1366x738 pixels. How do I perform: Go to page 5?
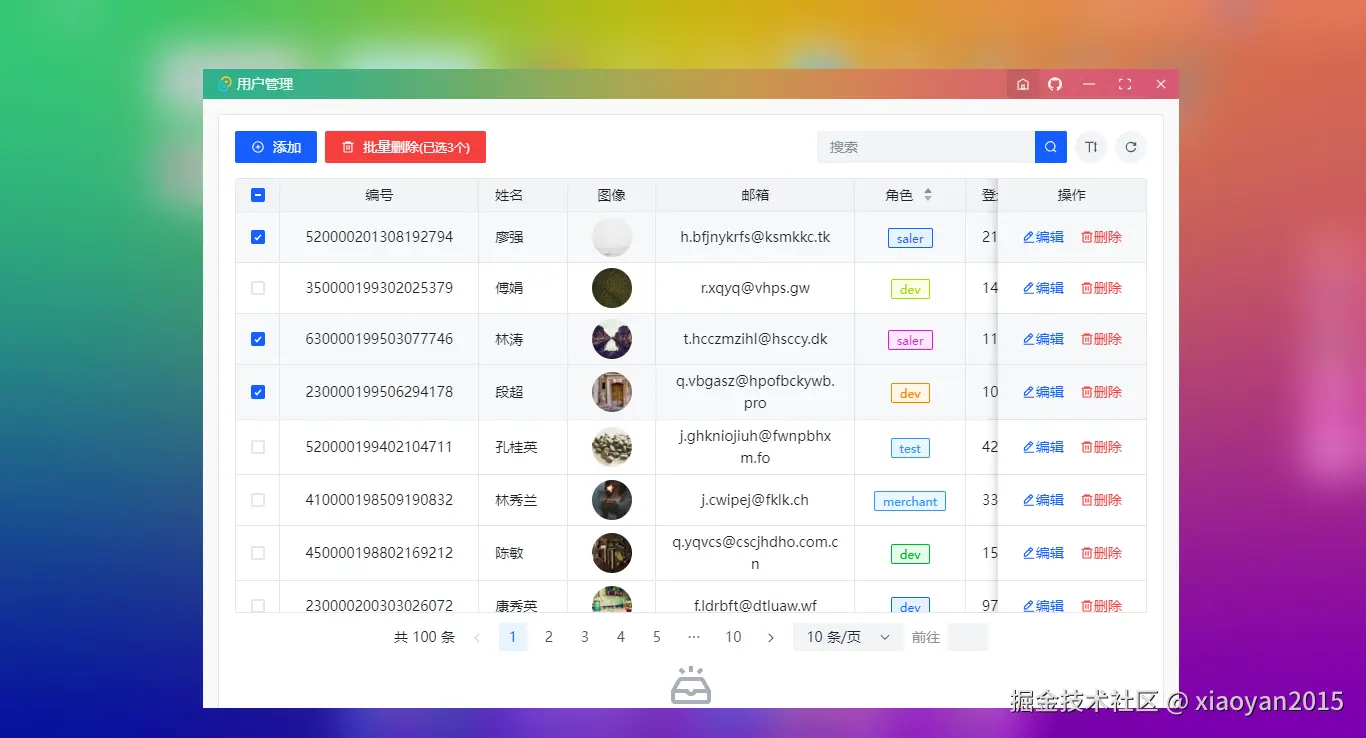[x=657, y=637]
